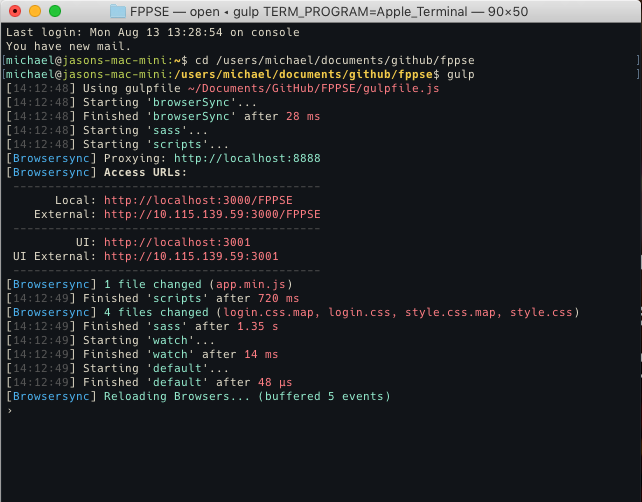Minimize the Terminal using the yellow button

coord(35,11)
